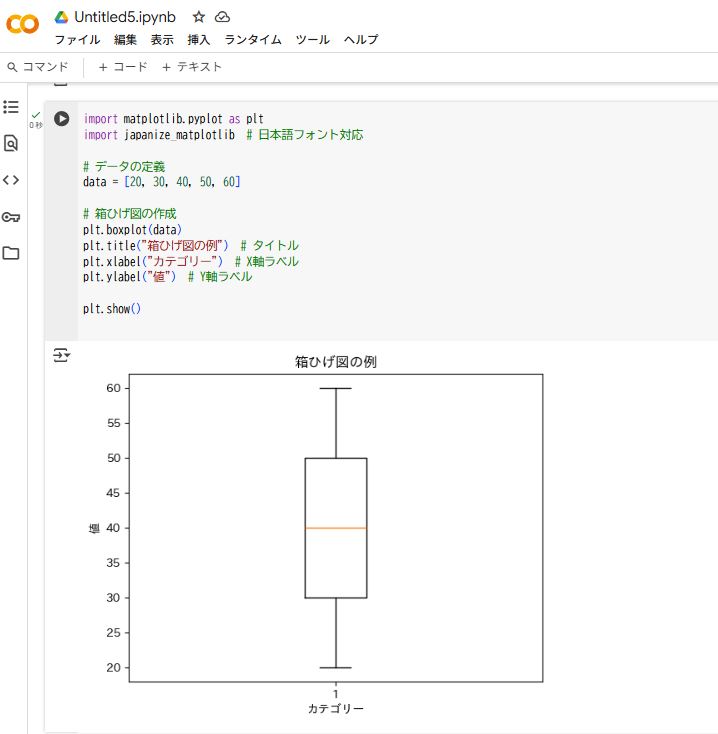Click the plt.xlabel code line

point(190,262)
